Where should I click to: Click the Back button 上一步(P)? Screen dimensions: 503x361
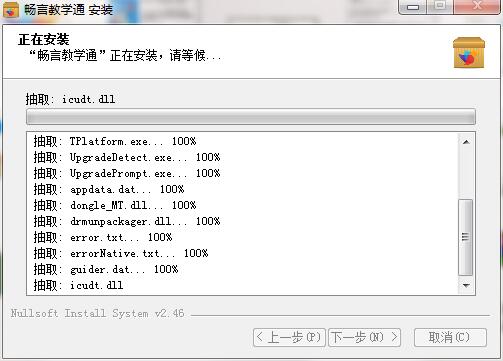(289, 337)
